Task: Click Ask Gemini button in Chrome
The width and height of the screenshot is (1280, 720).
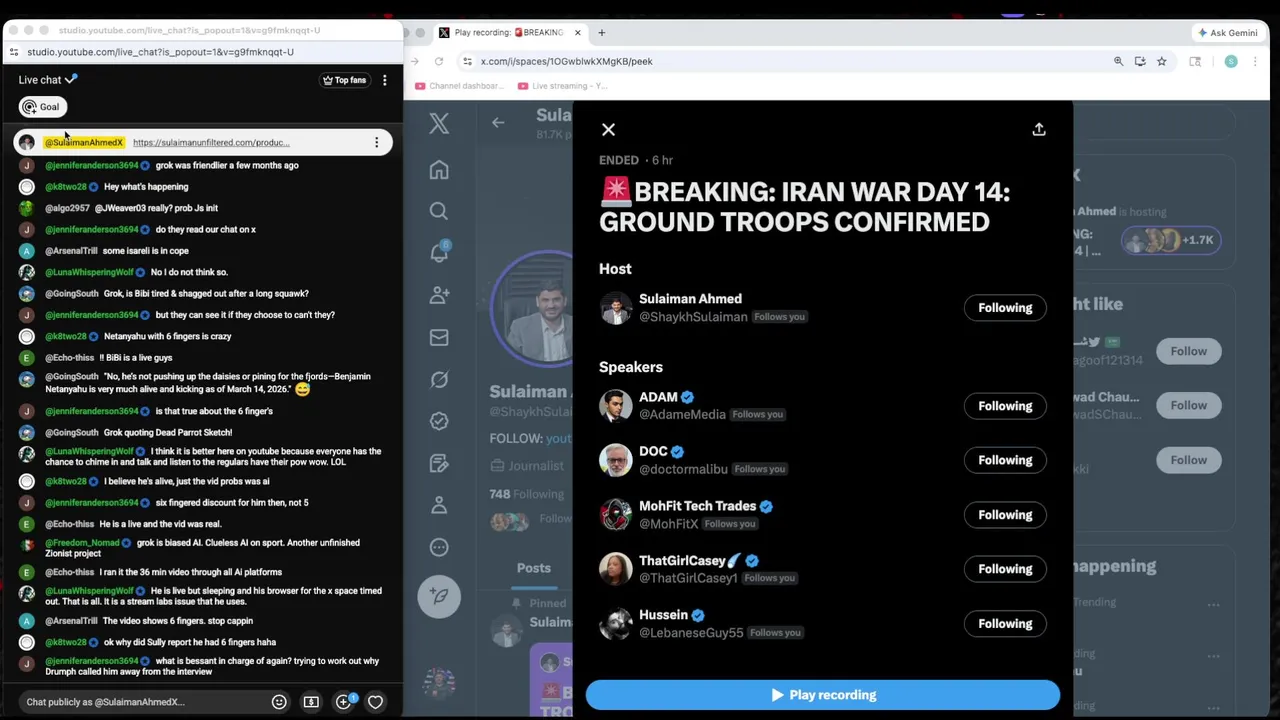Action: 1228,33
